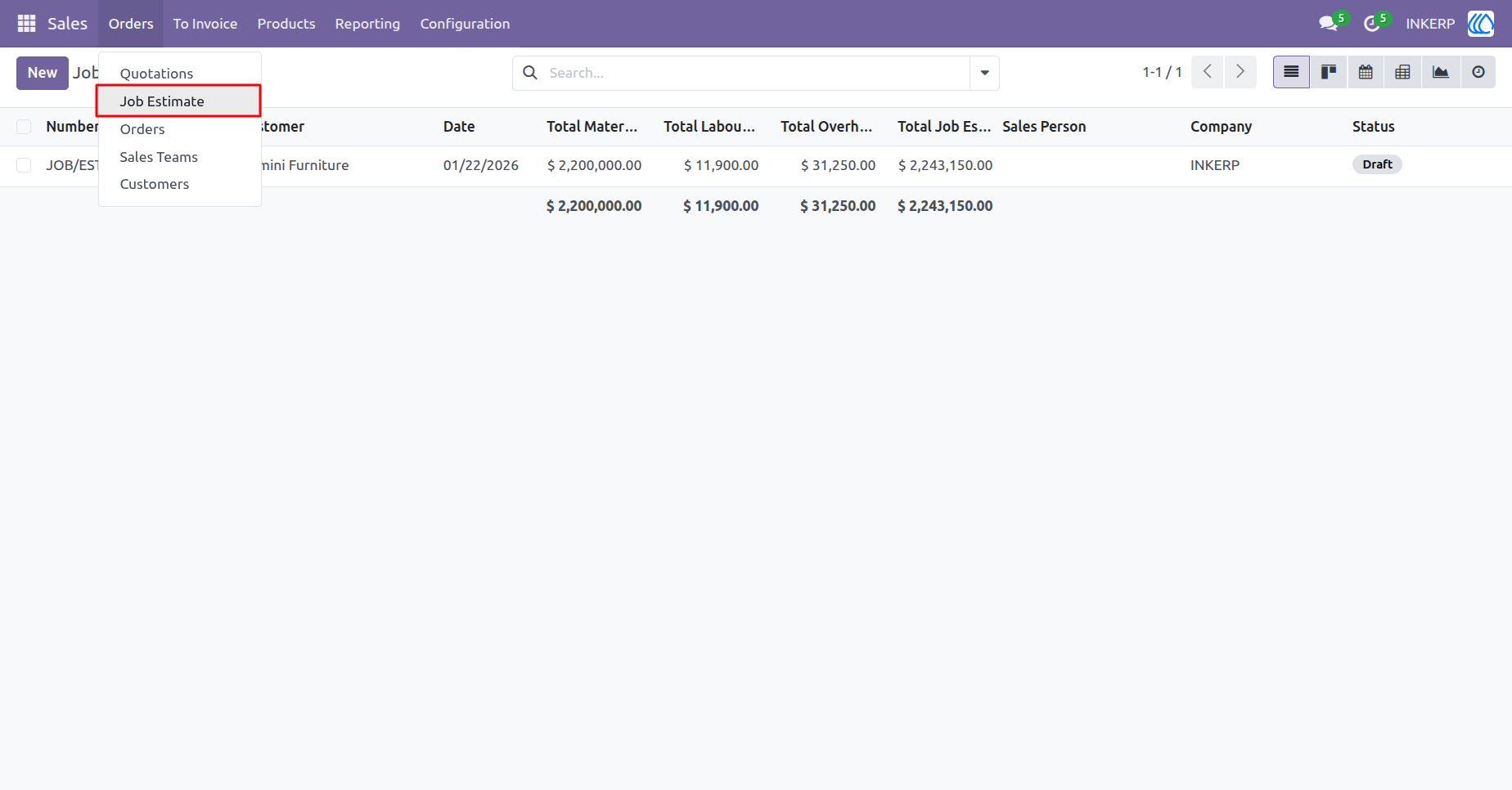
Task: Expand the search filter options dropdown
Action: tap(985, 73)
